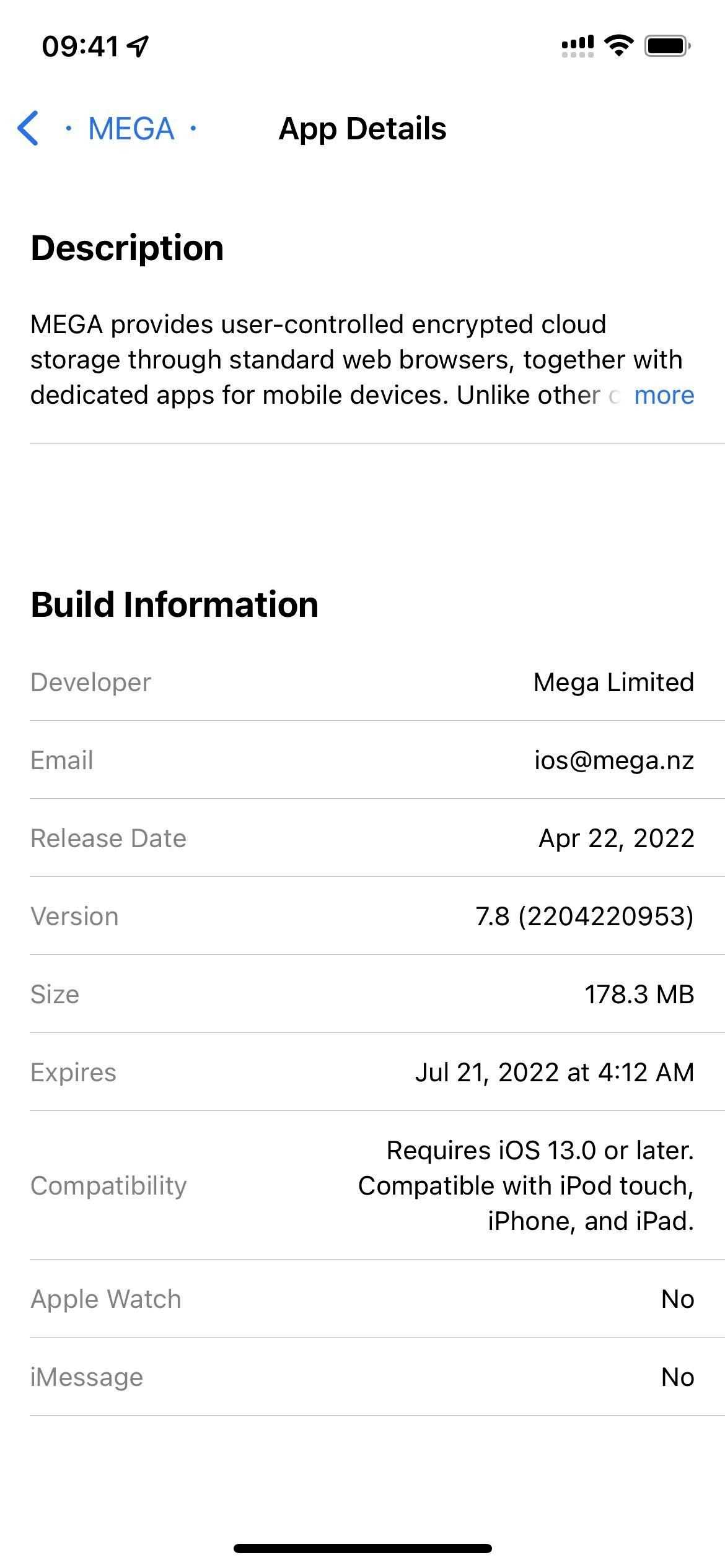Image resolution: width=725 pixels, height=1568 pixels.
Task: Tap the battery status icon
Action: (x=667, y=46)
